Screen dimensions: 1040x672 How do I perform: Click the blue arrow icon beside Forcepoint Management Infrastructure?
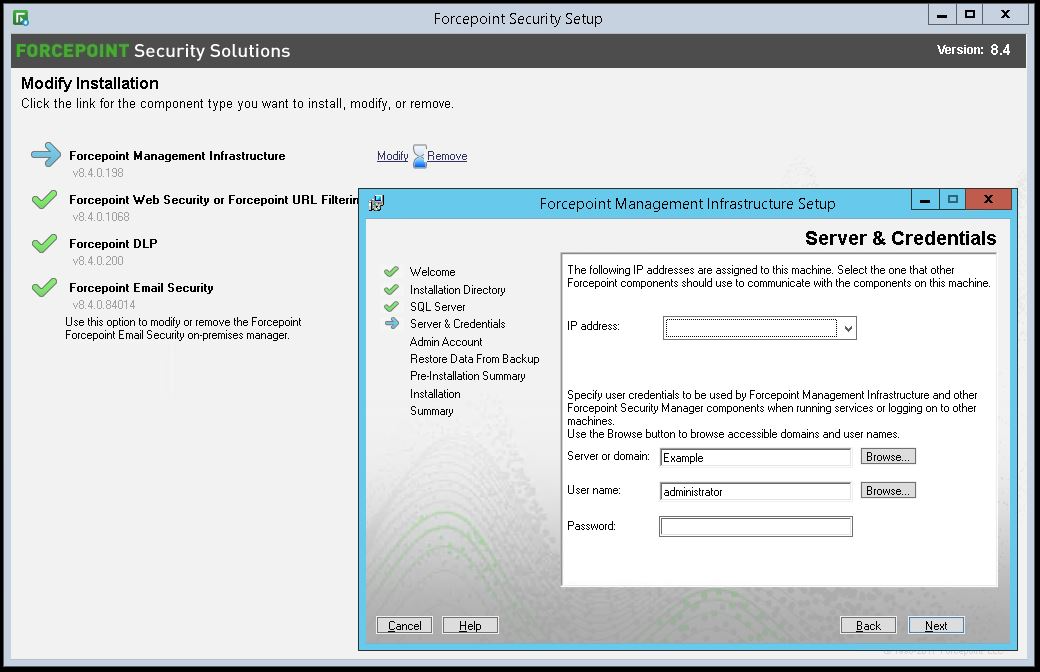[x=43, y=155]
